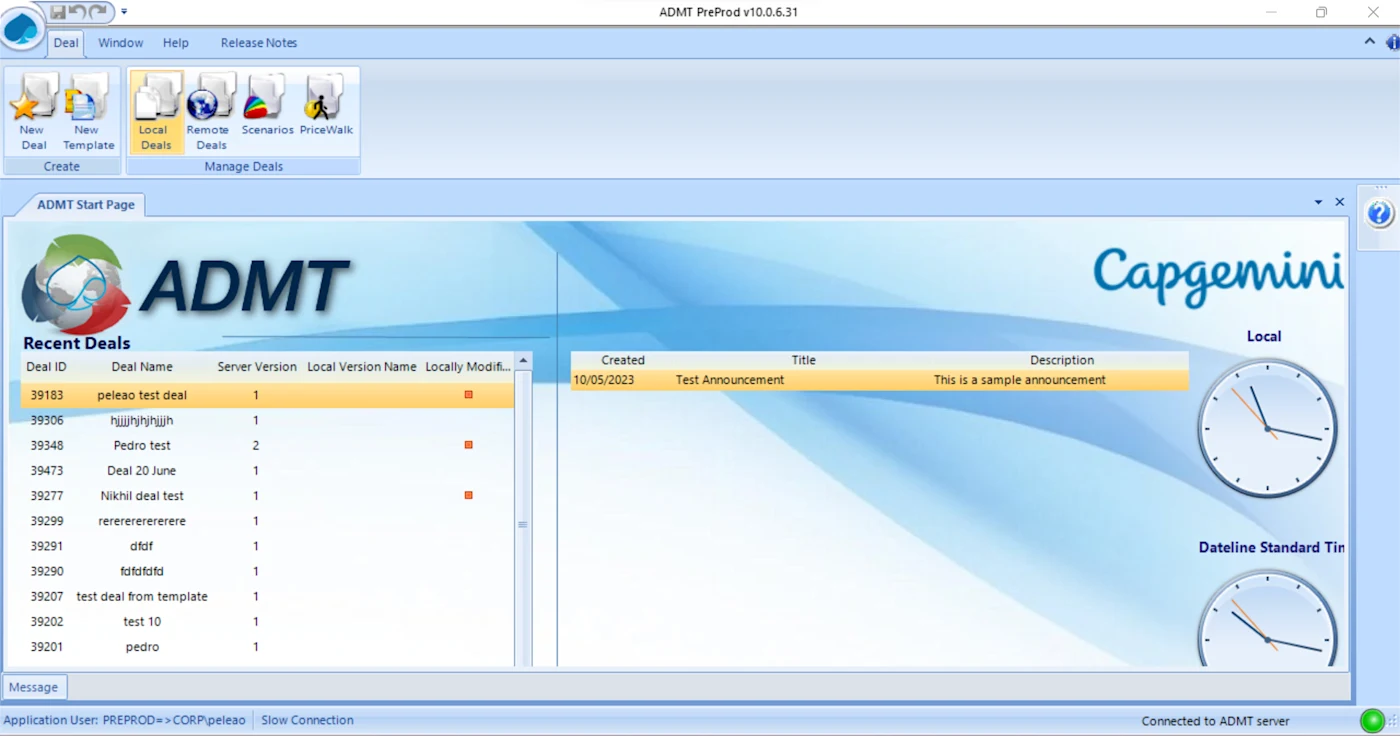This screenshot has width=1400, height=736.
Task: Create a New Deal from the ribbon
Action: point(33,111)
